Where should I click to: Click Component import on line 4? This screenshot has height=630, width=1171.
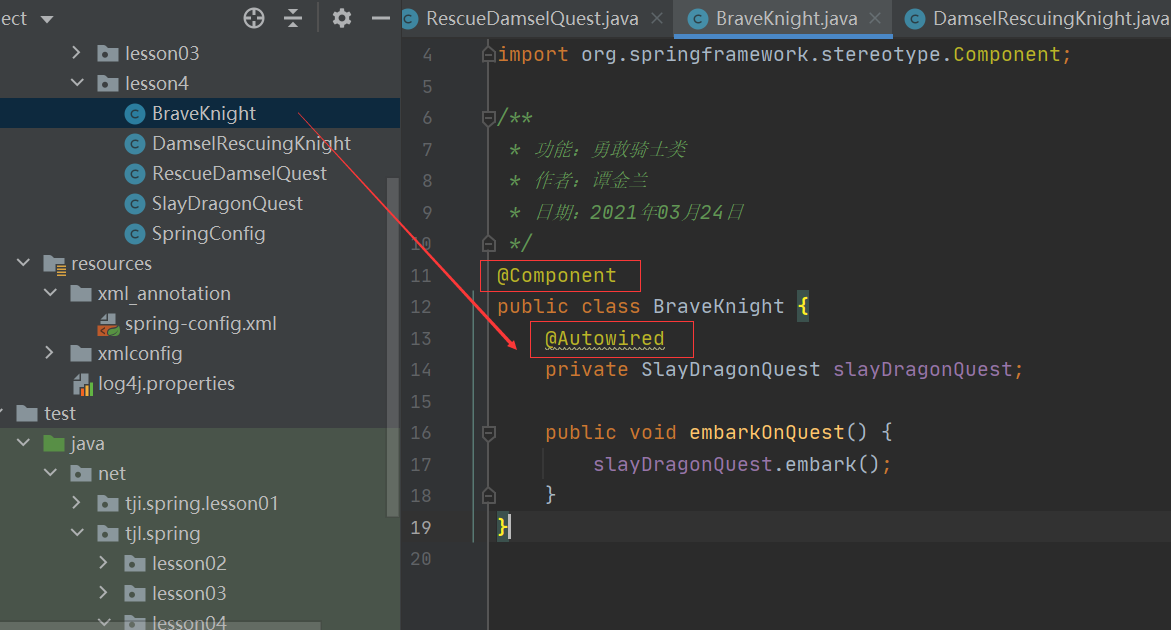pos(1006,54)
